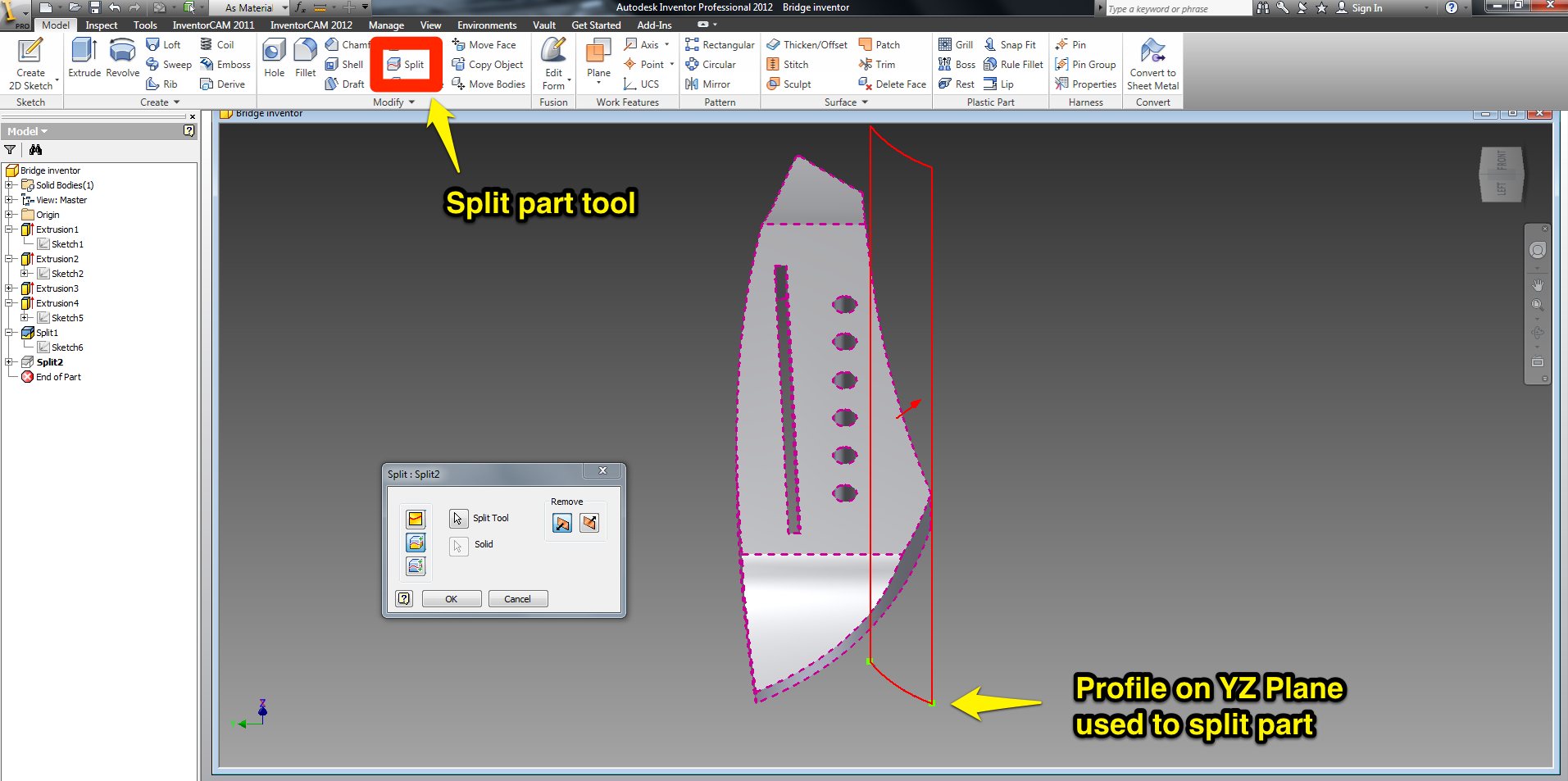The height and width of the screenshot is (781, 1568).
Task: Select first Remove side direction button
Action: pyautogui.click(x=562, y=523)
